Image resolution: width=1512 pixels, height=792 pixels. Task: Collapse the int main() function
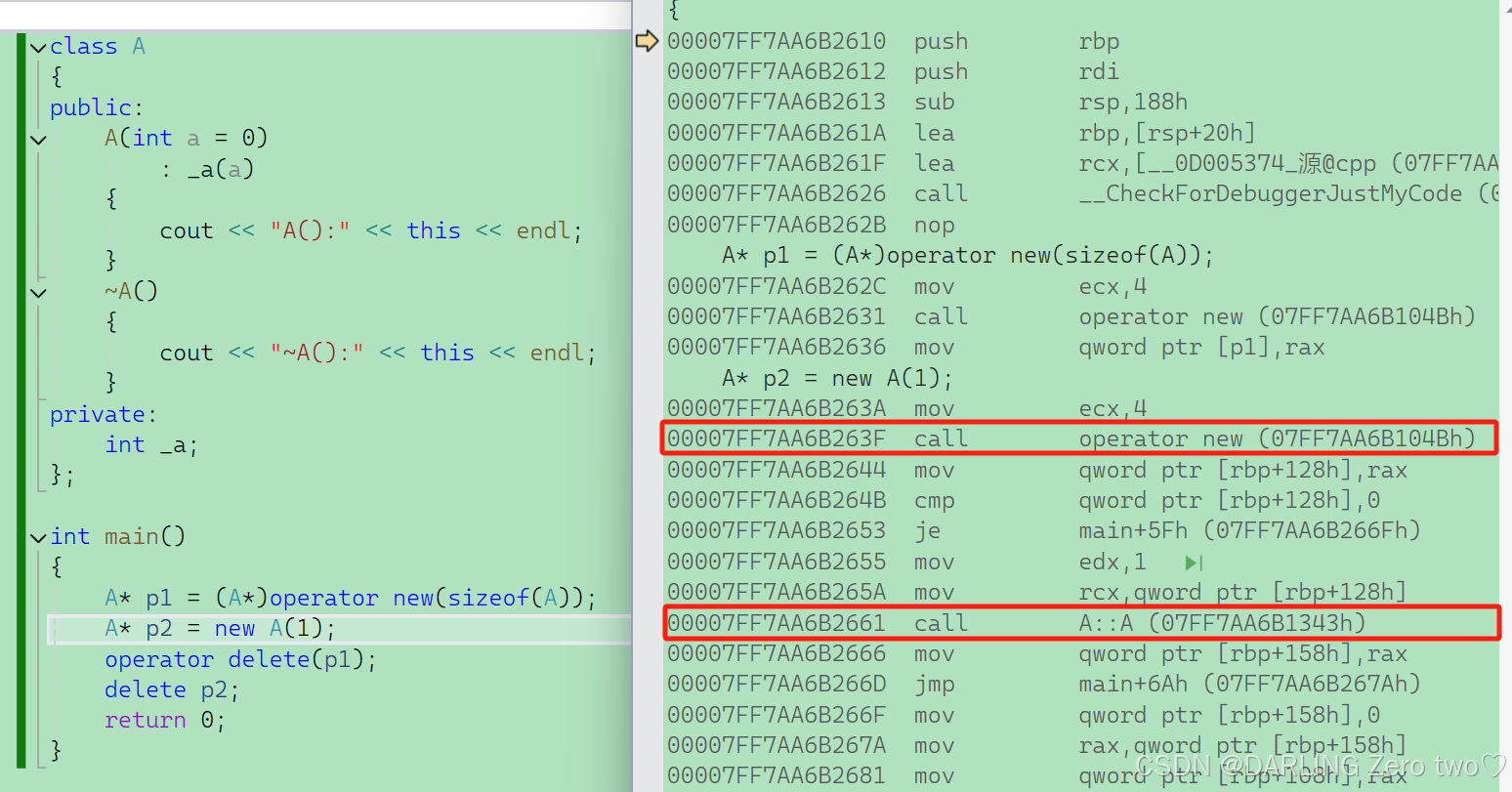click(x=38, y=537)
